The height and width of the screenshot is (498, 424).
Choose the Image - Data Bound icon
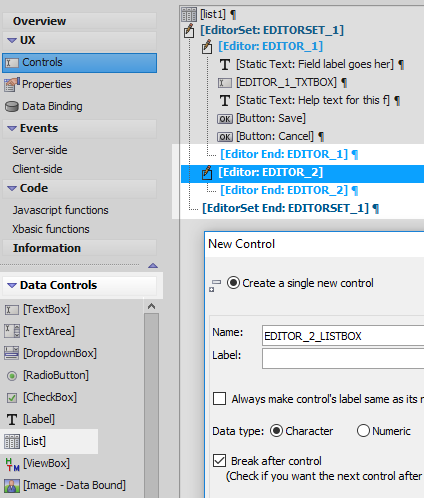coord(12,486)
